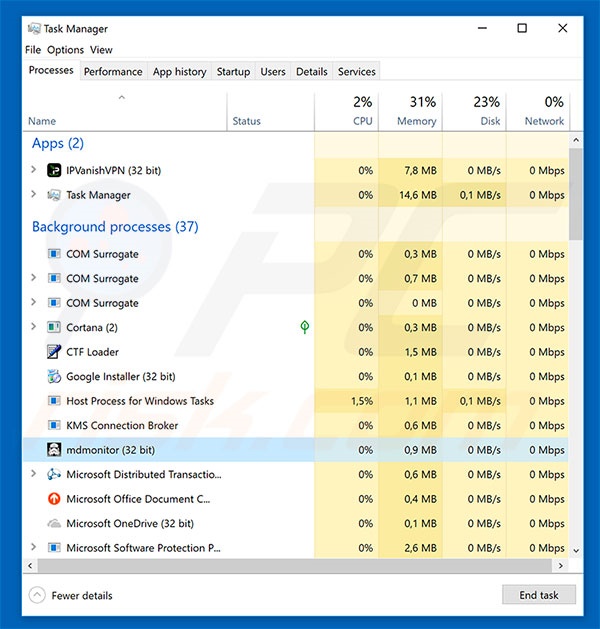
Task: Expand the Cortana (2) group
Action: (x=34, y=327)
